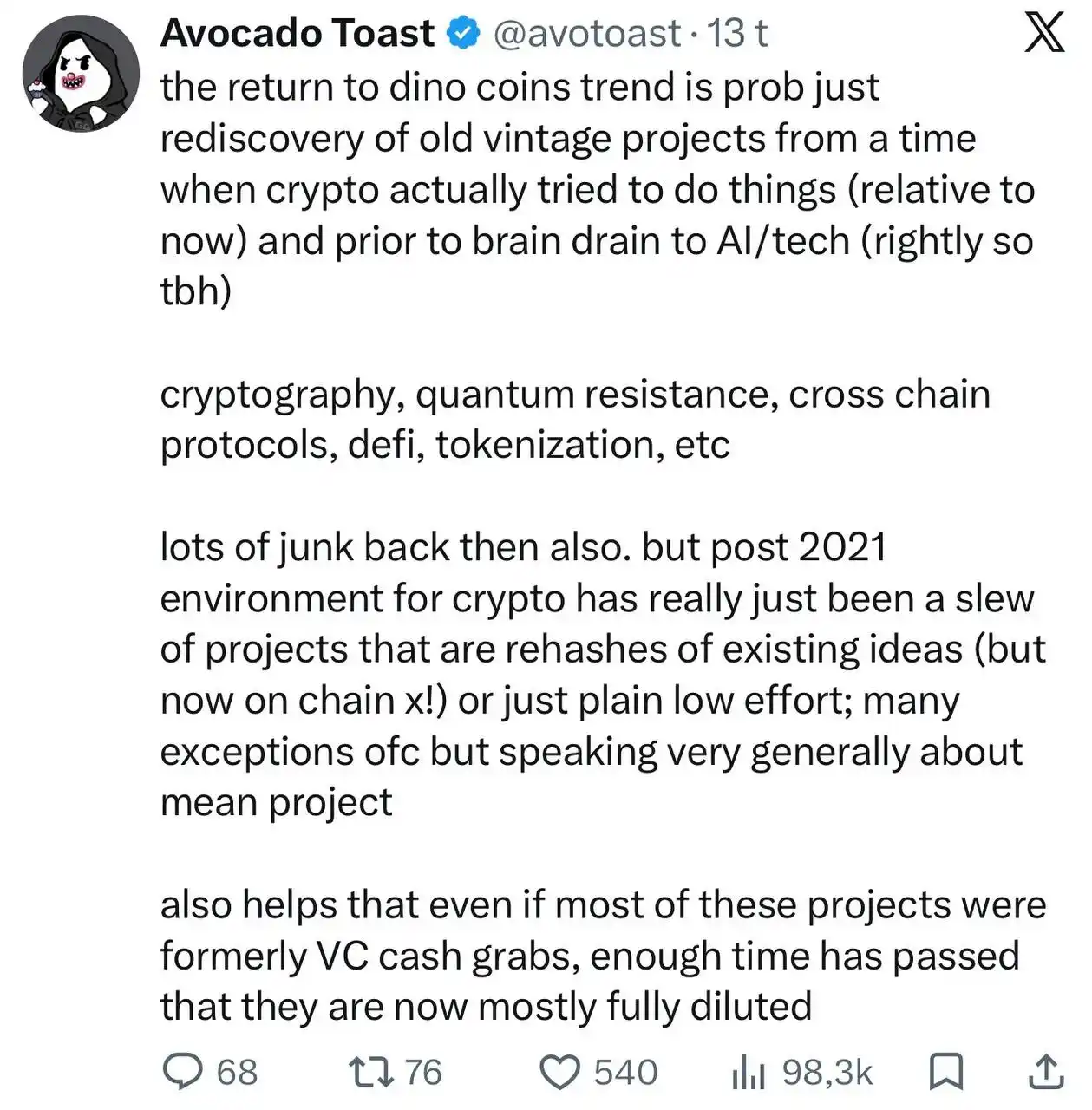1092x1110 pixels.
Task: Open the share arrow icon
Action: click(x=1046, y=1072)
